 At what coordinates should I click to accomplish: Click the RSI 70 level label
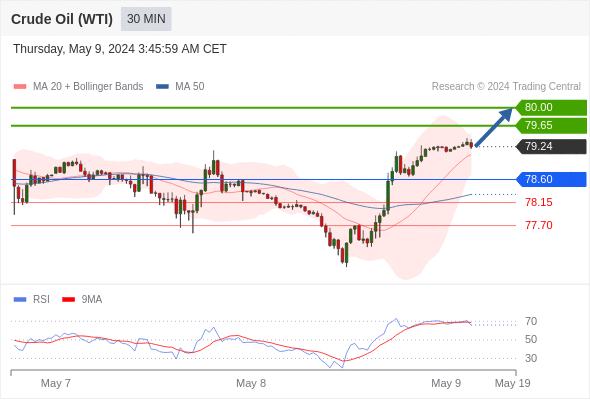click(531, 321)
